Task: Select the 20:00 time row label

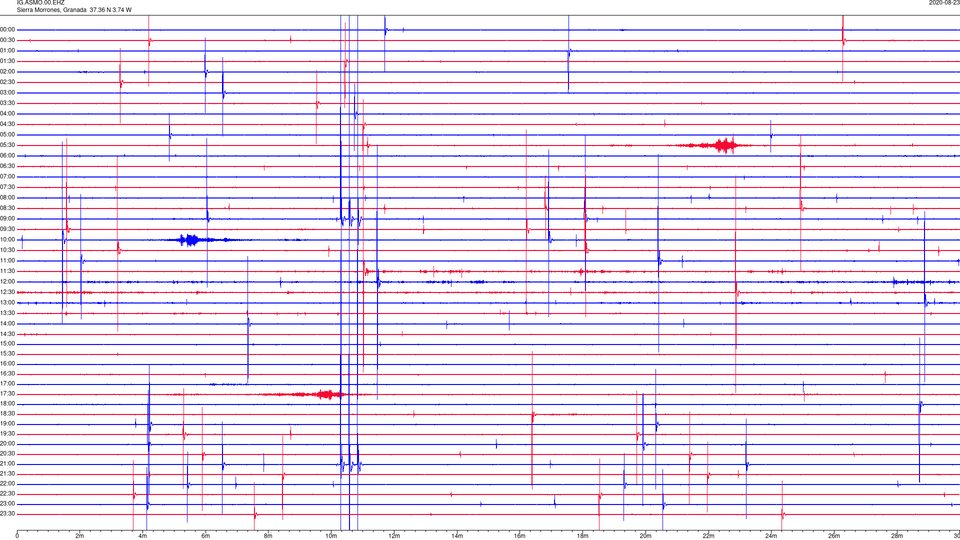Action: tap(8, 444)
